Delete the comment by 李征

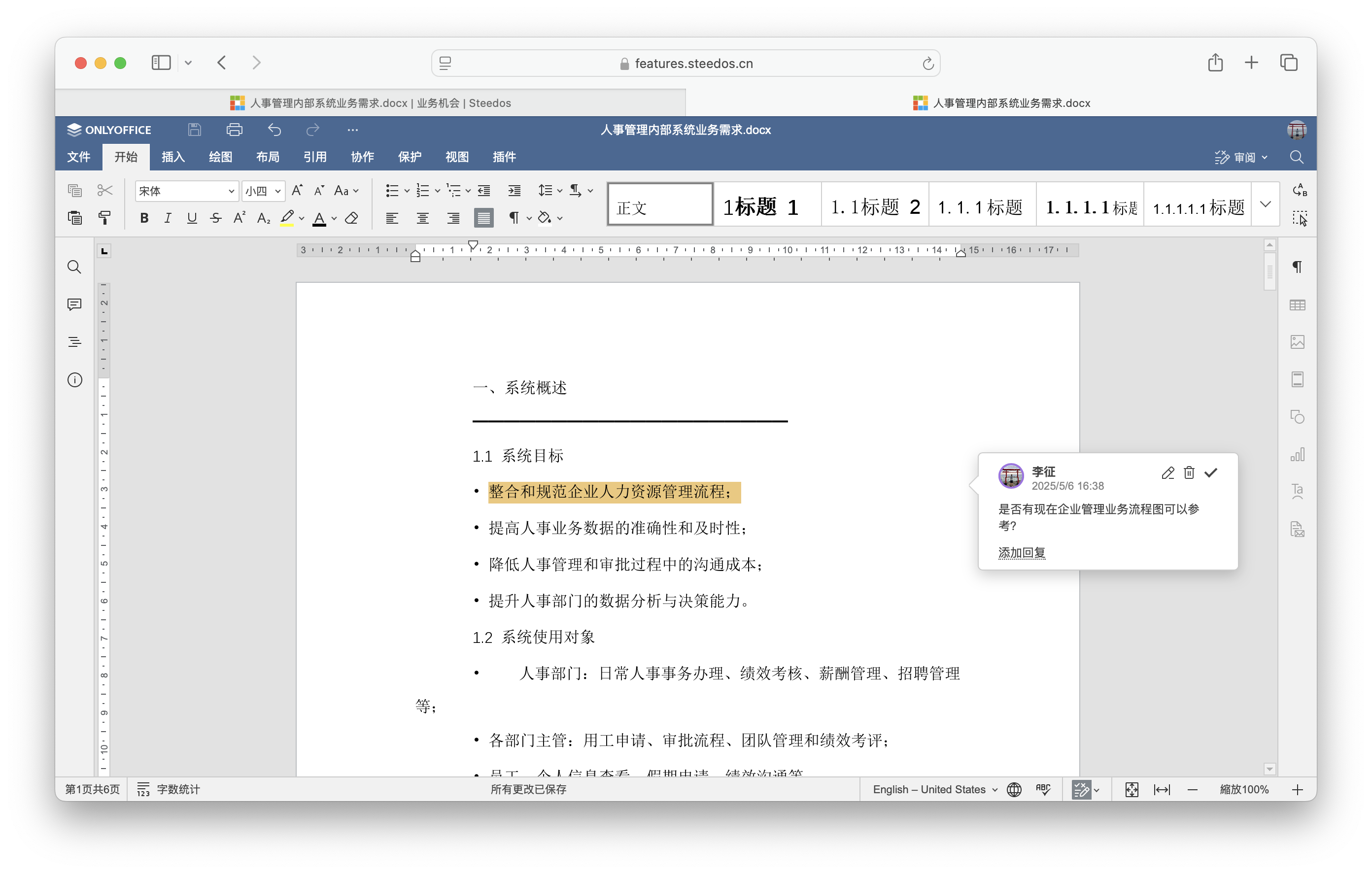1189,473
